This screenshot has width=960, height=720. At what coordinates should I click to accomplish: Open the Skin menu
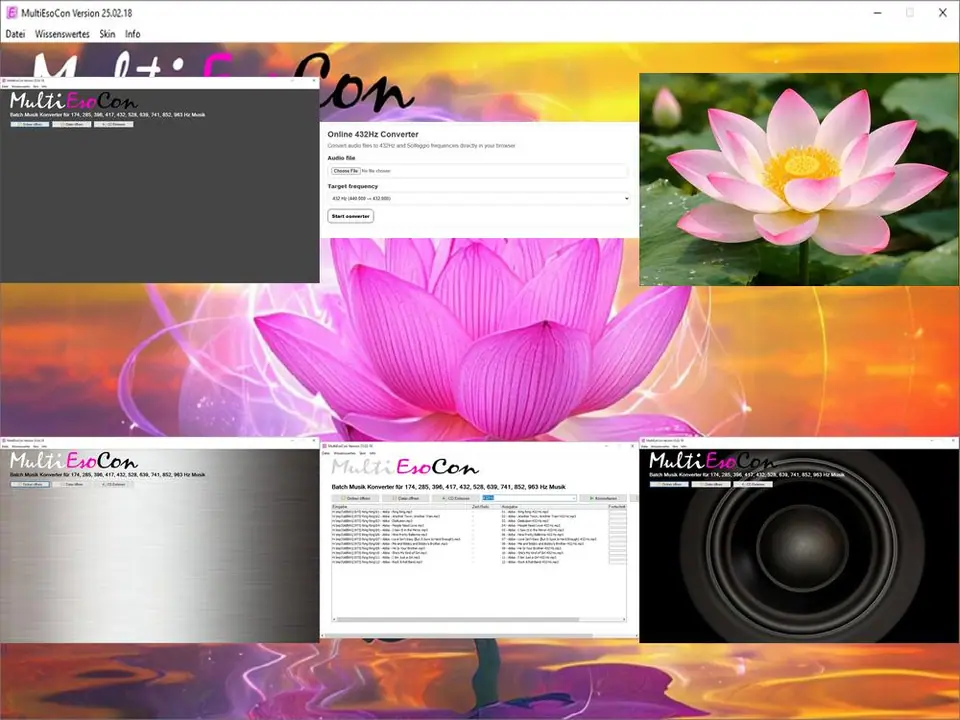(107, 33)
